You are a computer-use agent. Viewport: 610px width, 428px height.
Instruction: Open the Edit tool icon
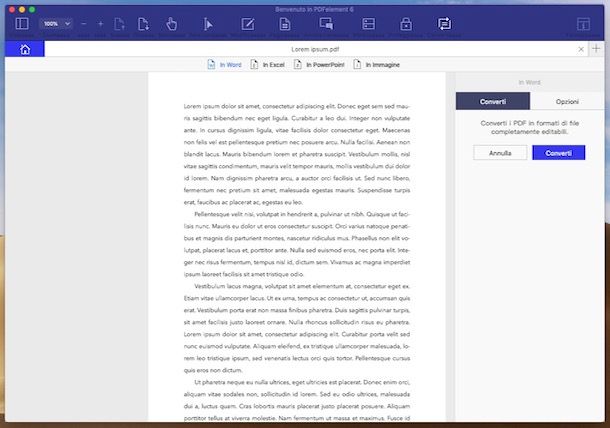248,24
